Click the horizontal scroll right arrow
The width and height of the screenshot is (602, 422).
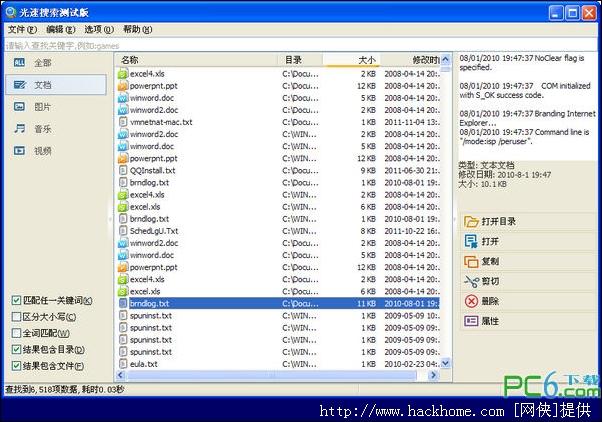click(434, 375)
